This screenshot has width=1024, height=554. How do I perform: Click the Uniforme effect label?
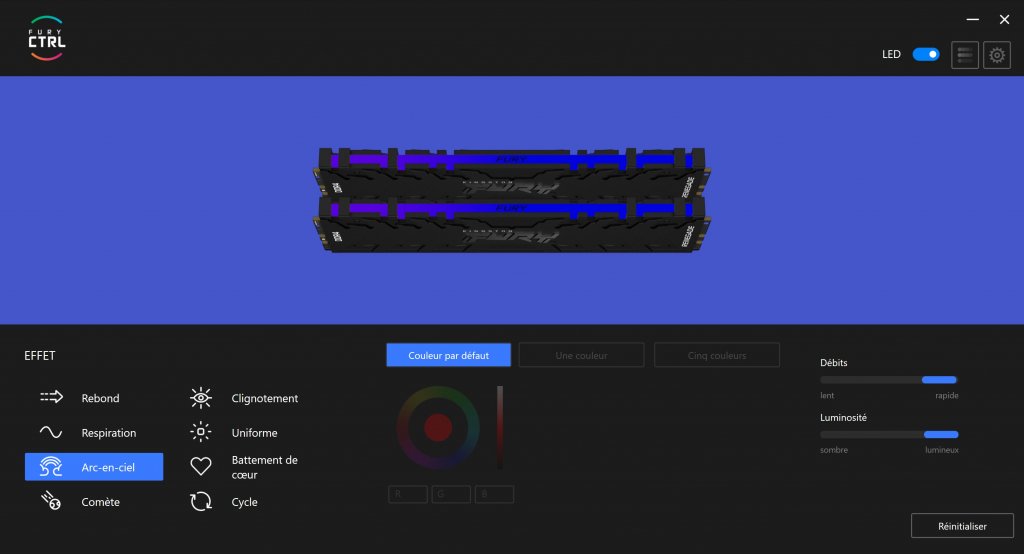(x=254, y=432)
